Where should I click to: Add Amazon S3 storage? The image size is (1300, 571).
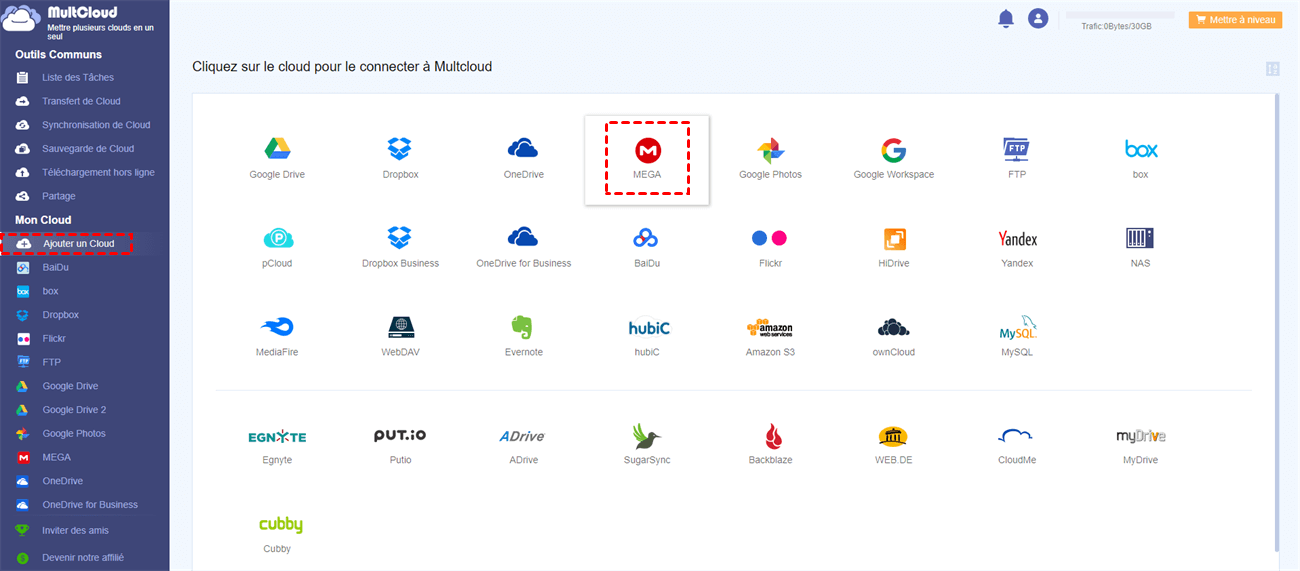pyautogui.click(x=770, y=327)
